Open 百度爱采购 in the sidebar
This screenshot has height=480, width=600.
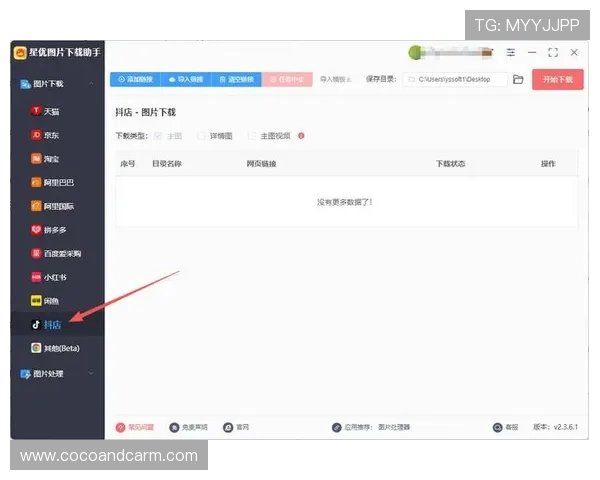tap(56, 253)
